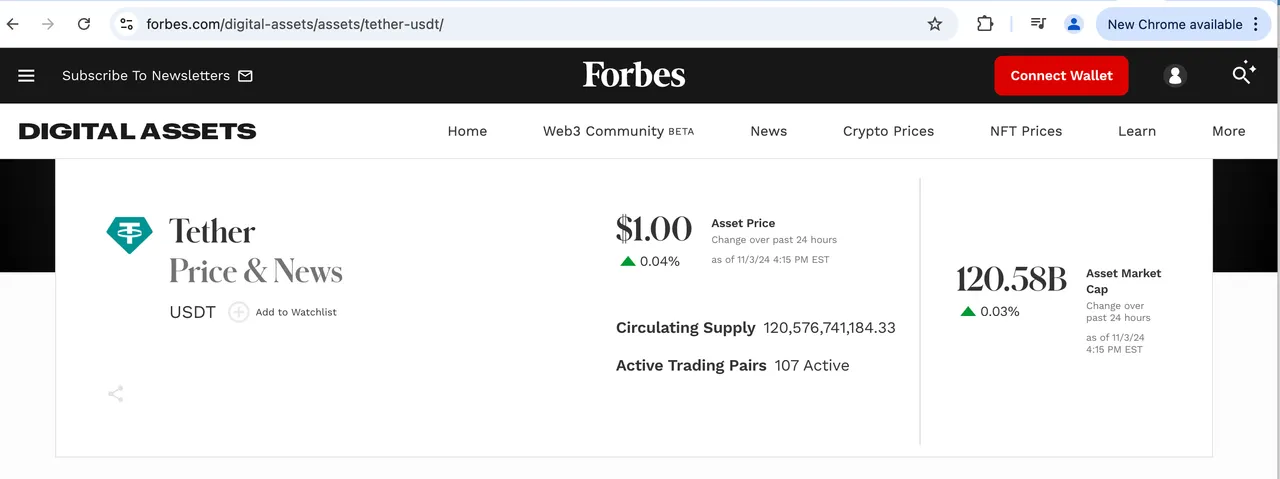Open Chrome three-dot options menu

[x=1257, y=24]
